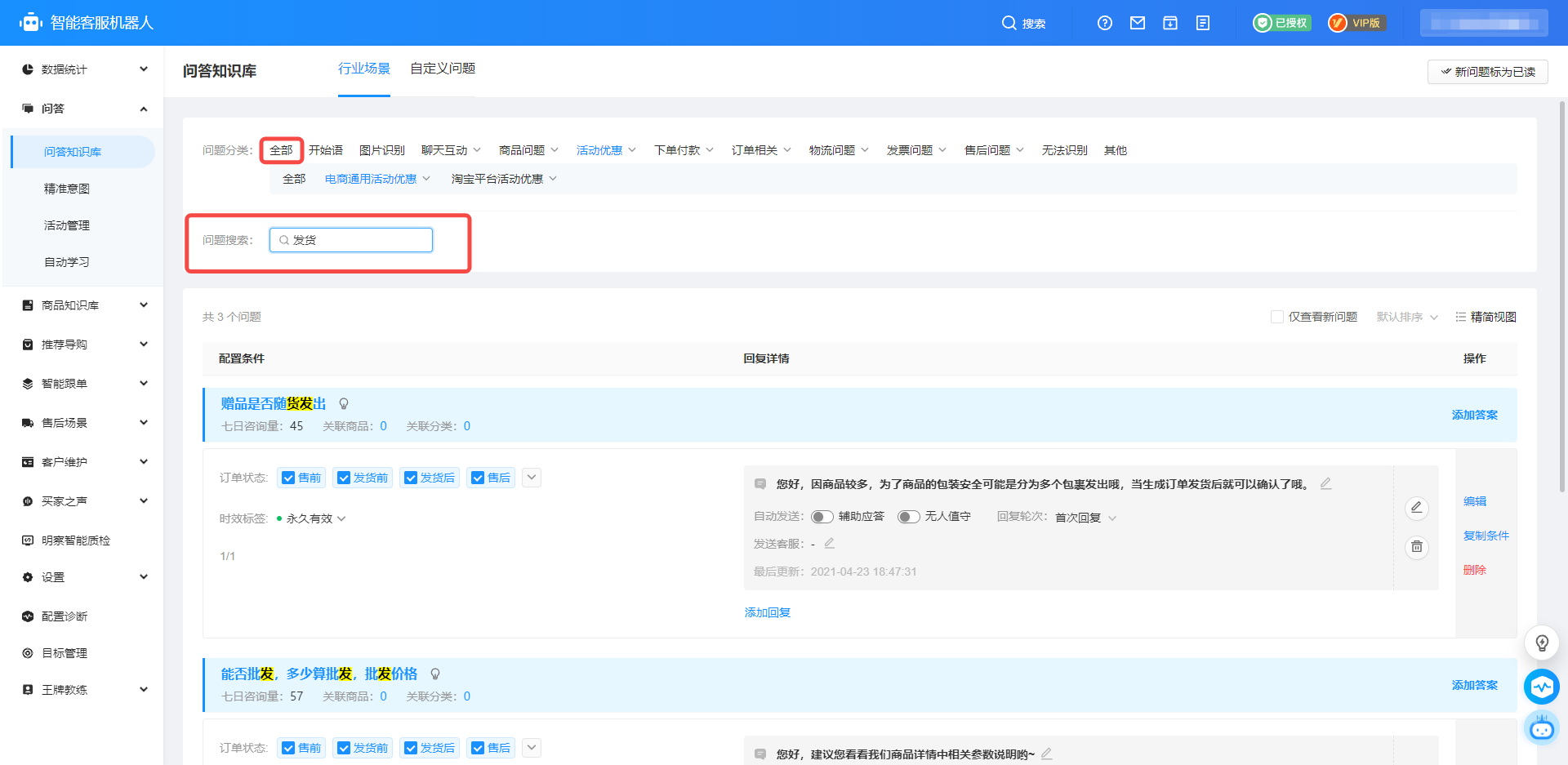Click the 新问题标为已读 button
1568x765 pixels.
tap(1488, 72)
